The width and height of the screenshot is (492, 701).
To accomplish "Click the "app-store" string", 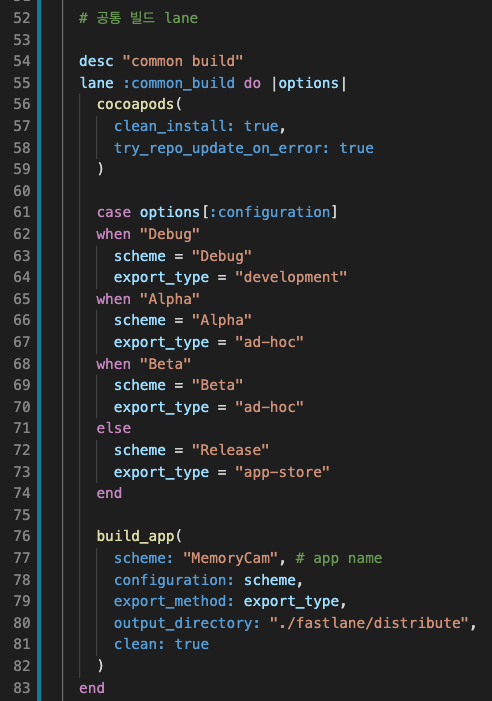I will pyautogui.click(x=282, y=472).
